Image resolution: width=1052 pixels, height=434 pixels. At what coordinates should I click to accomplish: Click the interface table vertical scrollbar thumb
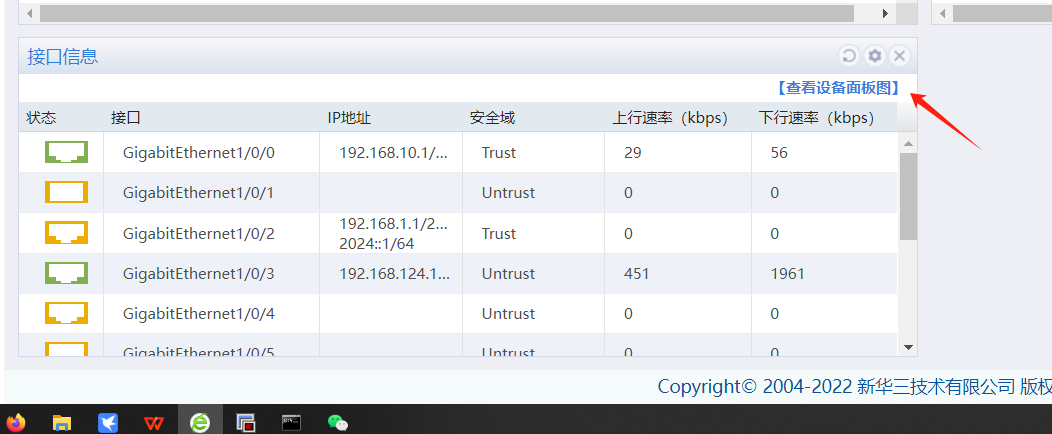pos(908,196)
